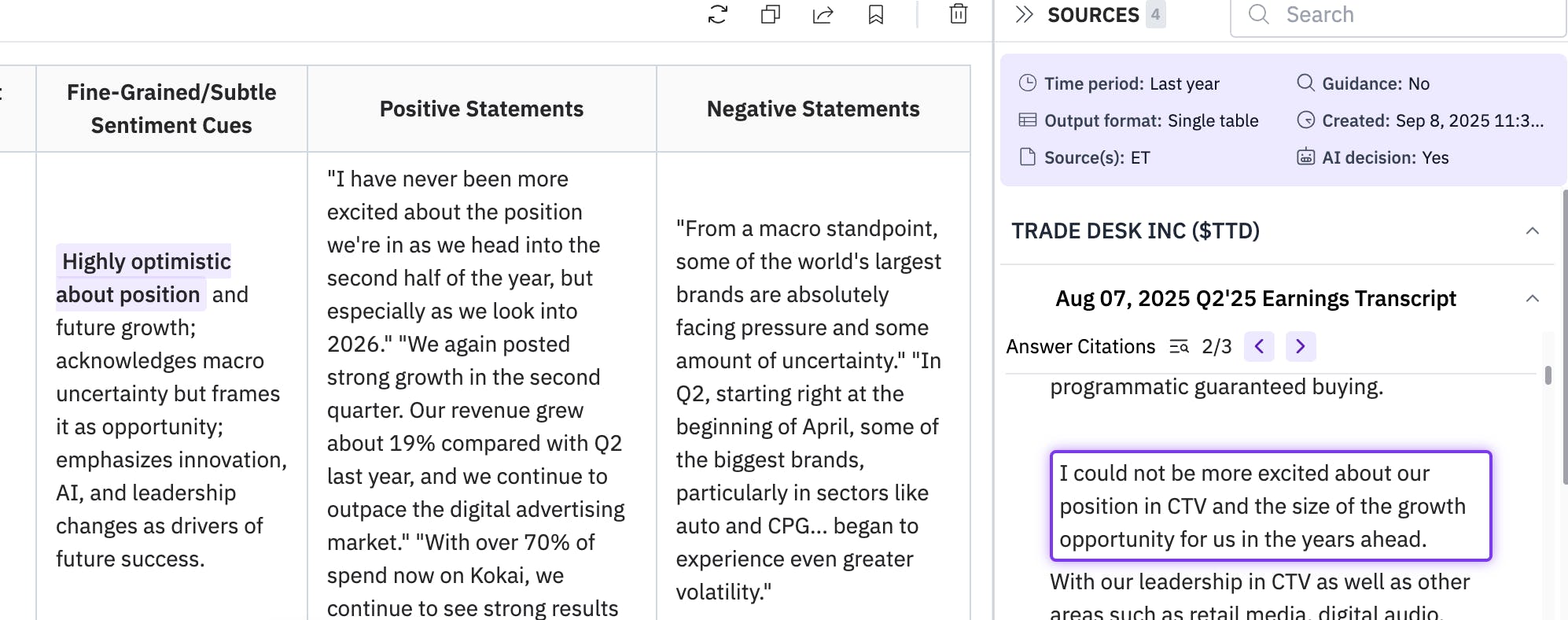Click the trash delete icon
Image resolution: width=1568 pixels, height=620 pixels.
coord(958,14)
